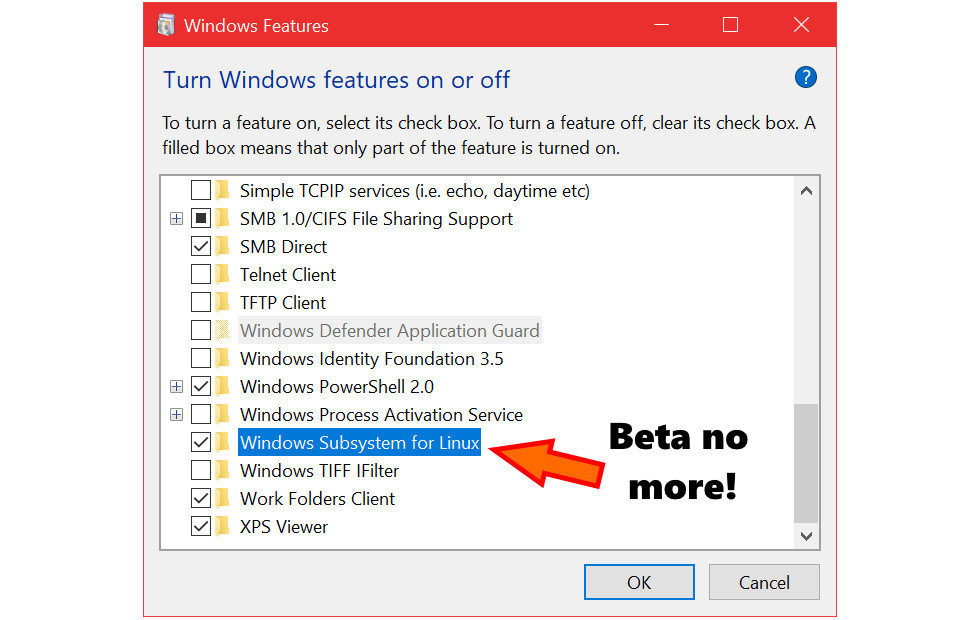Select the Work Folders Client label

[318, 498]
